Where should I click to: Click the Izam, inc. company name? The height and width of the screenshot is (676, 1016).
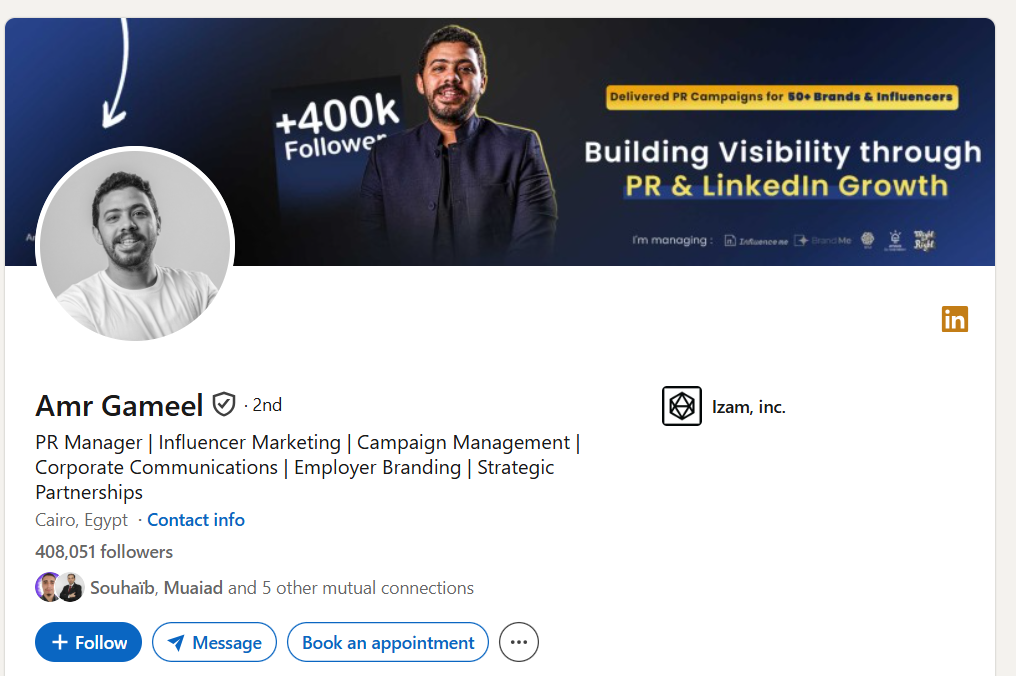pos(748,407)
